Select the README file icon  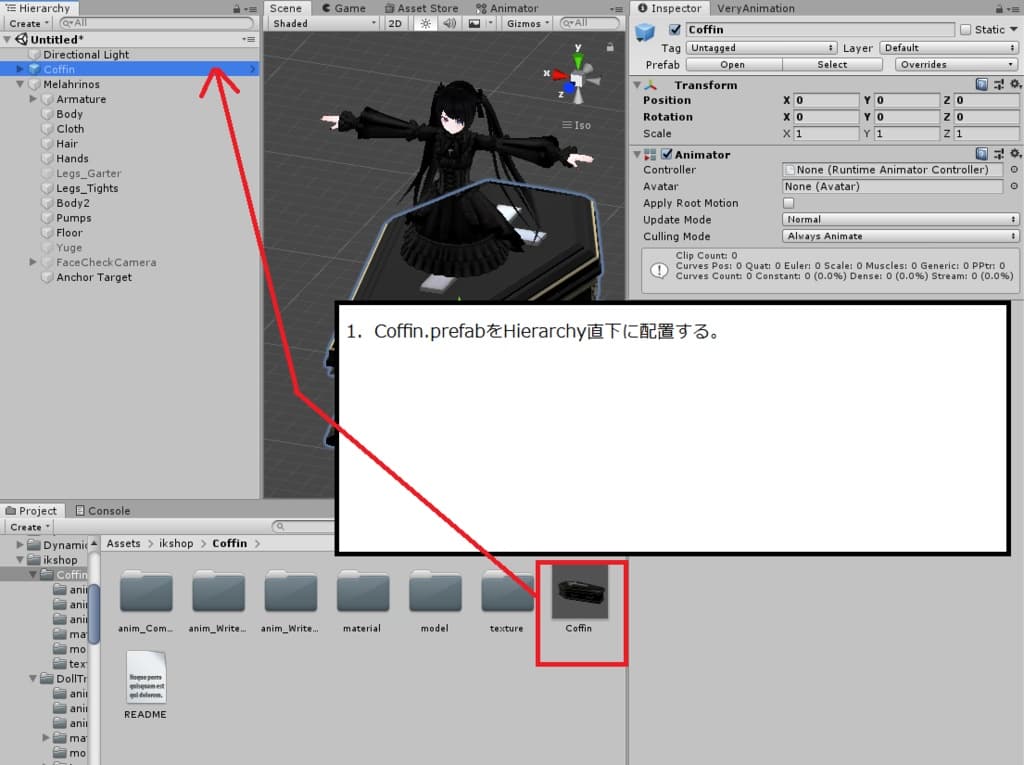[146, 677]
